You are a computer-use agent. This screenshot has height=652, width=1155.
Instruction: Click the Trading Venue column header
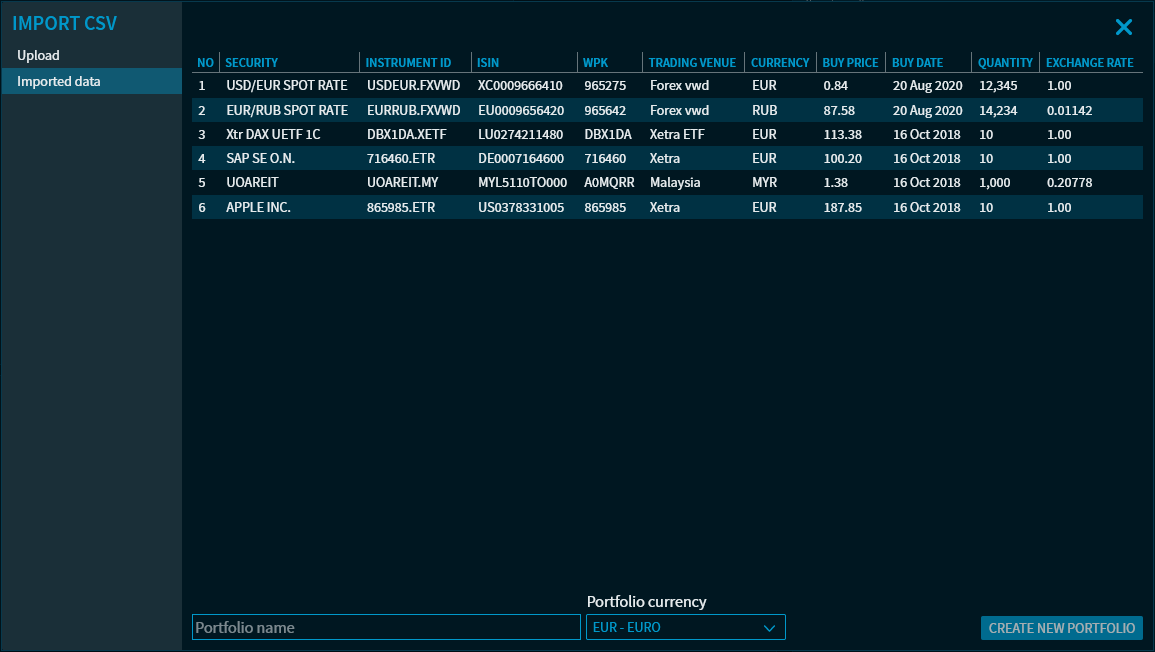pos(692,62)
